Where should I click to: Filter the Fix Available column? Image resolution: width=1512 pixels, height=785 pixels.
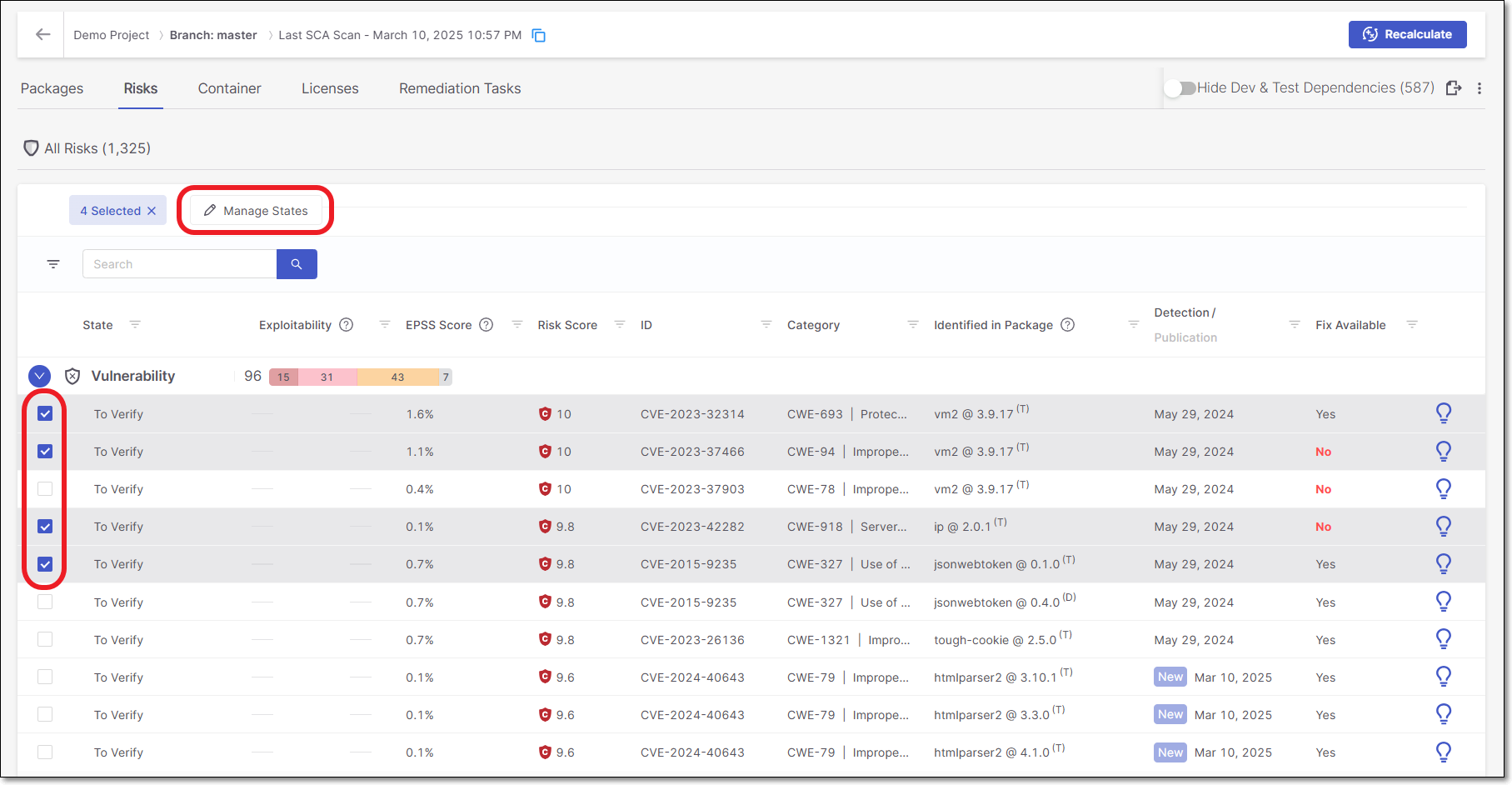1412,324
